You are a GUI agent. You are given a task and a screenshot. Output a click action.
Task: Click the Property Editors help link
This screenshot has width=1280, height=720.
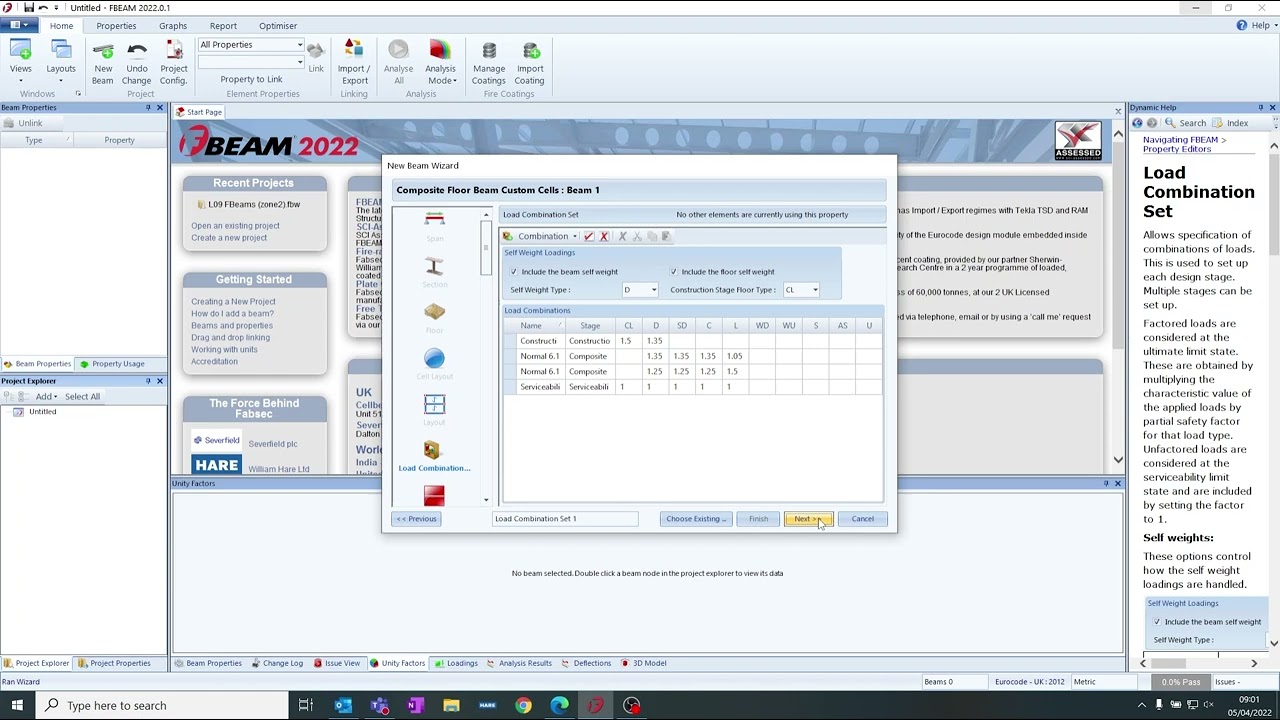coord(1177,149)
